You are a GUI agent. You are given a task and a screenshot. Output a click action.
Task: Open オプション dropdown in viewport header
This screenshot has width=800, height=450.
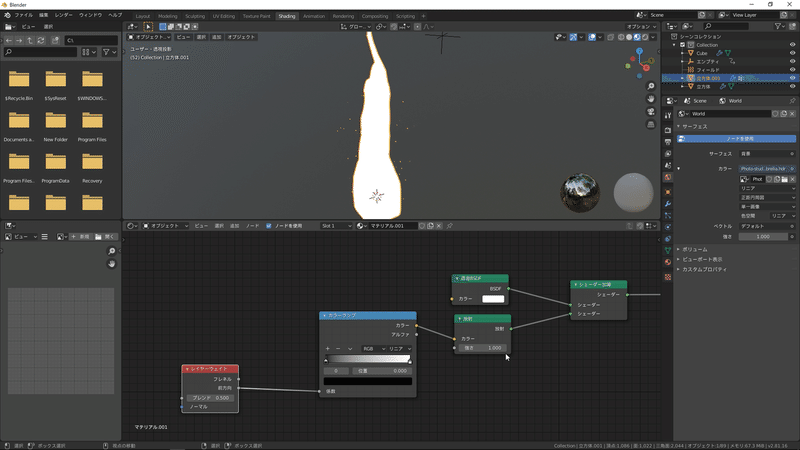tap(641, 27)
